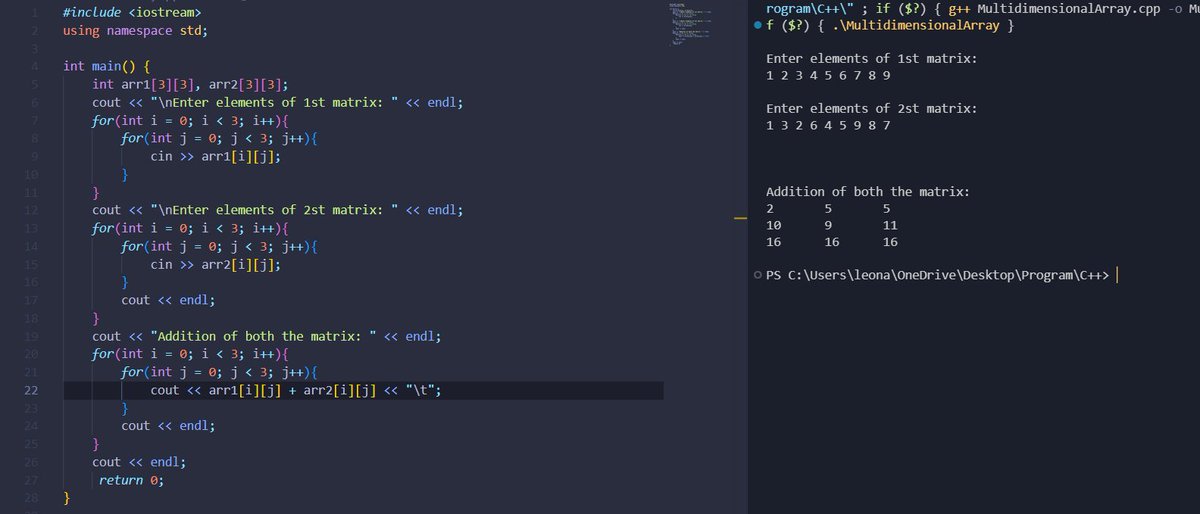
Task: Click 'cin >> arr2[i][j];' statement
Action: 214,265
